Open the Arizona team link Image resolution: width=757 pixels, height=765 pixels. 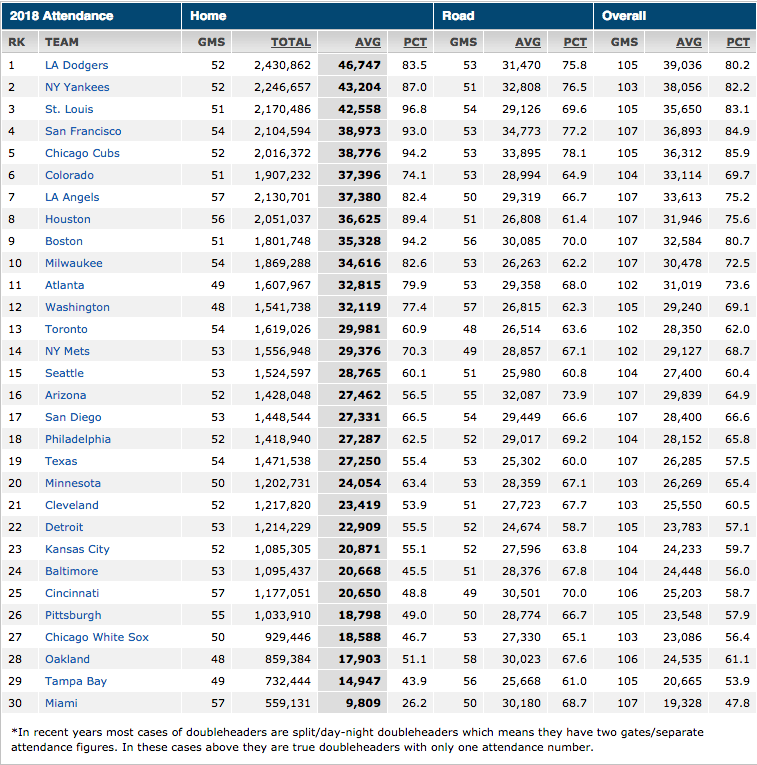click(66, 395)
